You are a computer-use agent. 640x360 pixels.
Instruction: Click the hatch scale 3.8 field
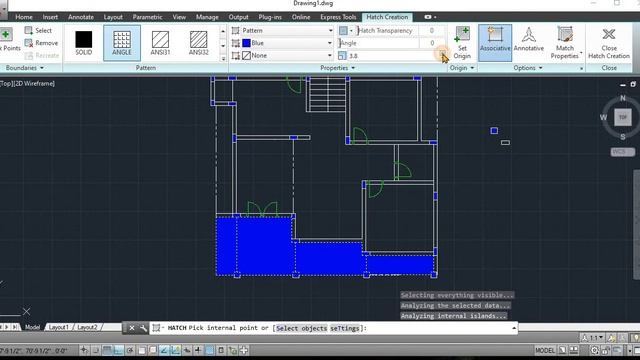[393, 56]
